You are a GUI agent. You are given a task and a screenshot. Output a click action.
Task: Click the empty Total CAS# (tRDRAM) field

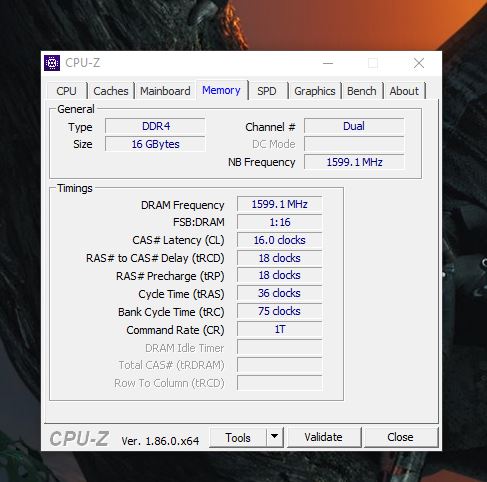pos(280,365)
